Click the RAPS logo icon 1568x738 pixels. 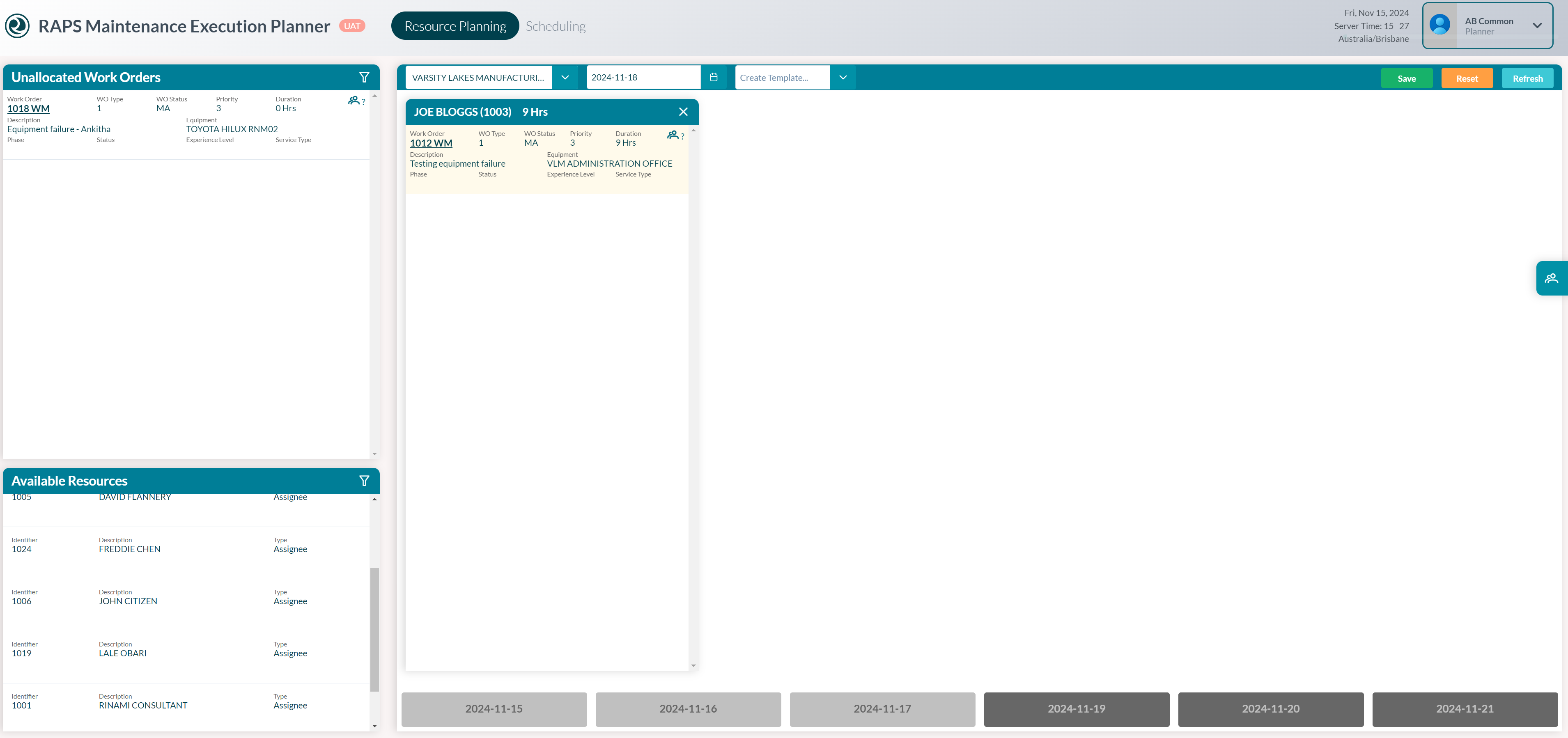pos(17,26)
